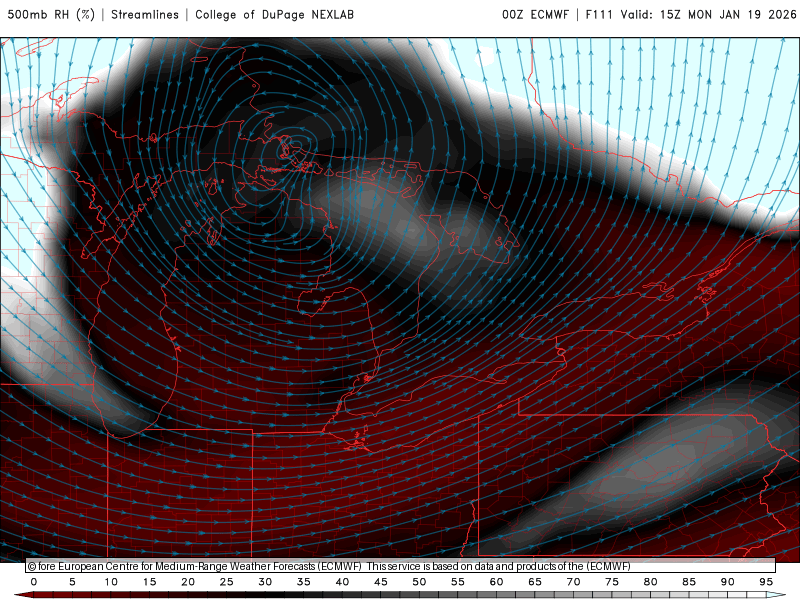Click the "Valid: 15Z MON JAN 19 2026" text
The image size is (800, 600).
[x=708, y=14]
